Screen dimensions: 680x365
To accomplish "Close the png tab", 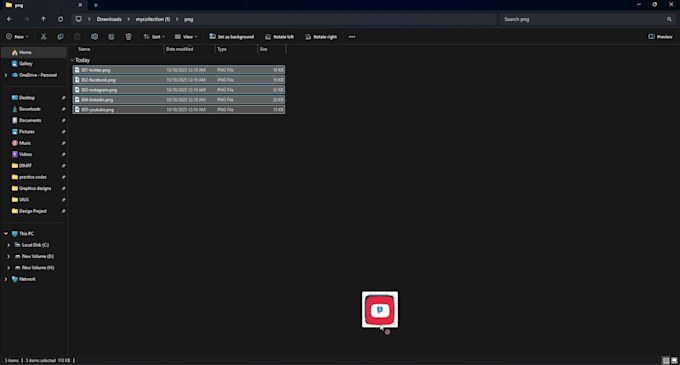I will point(80,5).
